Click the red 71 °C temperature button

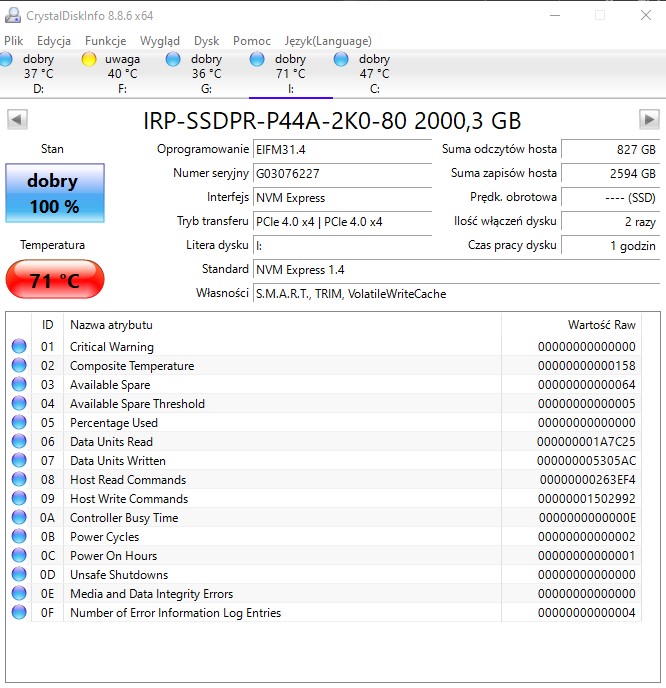(x=55, y=280)
